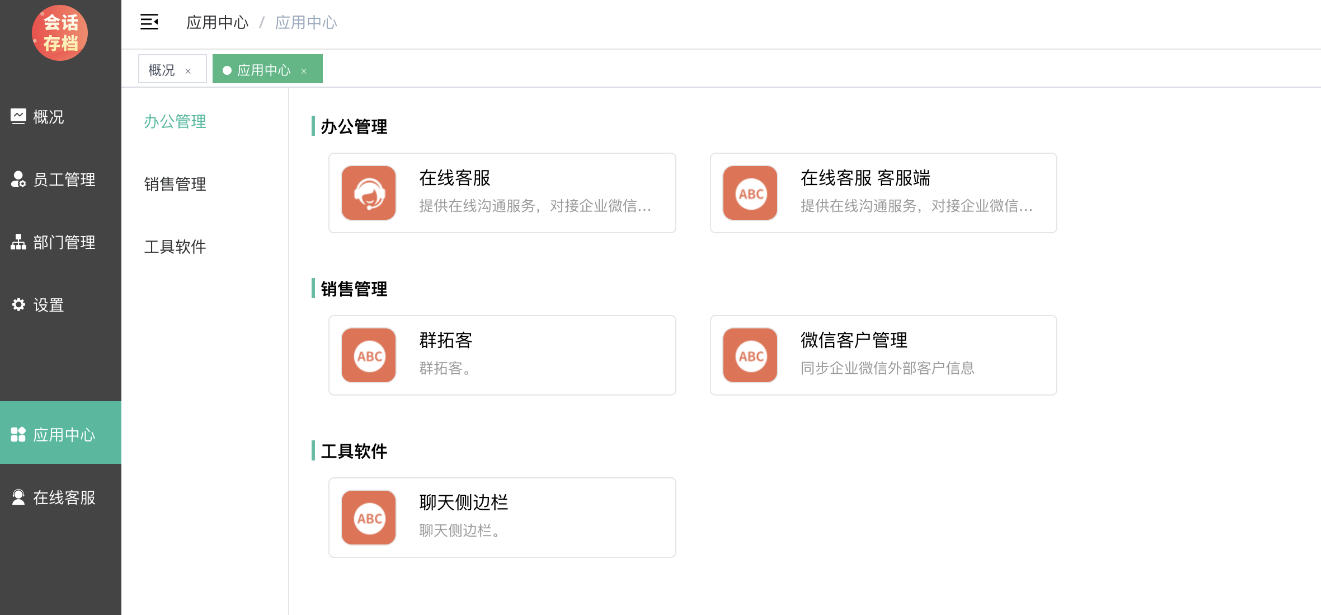Go to 部门管理 in the sidebar
1321x615 pixels.
pyautogui.click(x=64, y=243)
